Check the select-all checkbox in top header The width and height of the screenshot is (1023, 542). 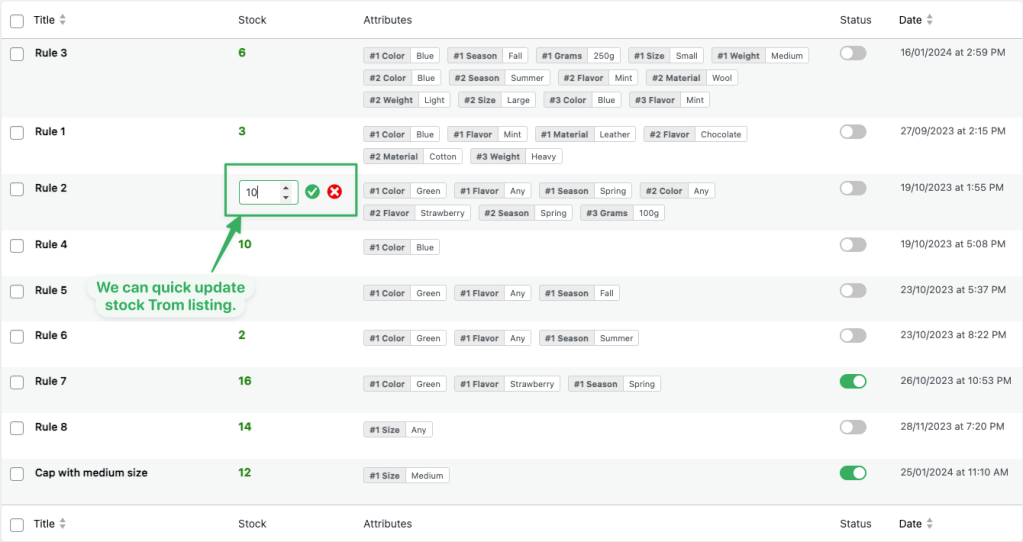[17, 21]
